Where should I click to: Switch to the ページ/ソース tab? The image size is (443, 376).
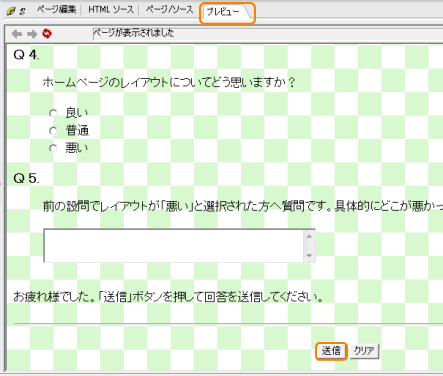click(169, 10)
